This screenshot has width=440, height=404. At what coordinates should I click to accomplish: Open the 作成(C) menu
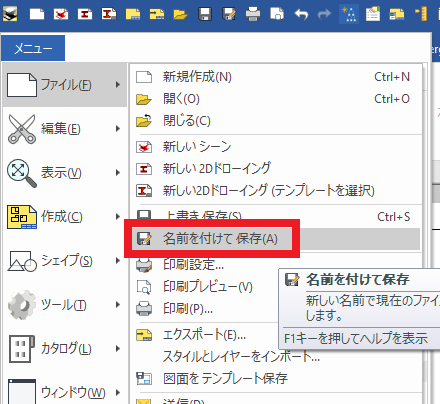point(65,217)
